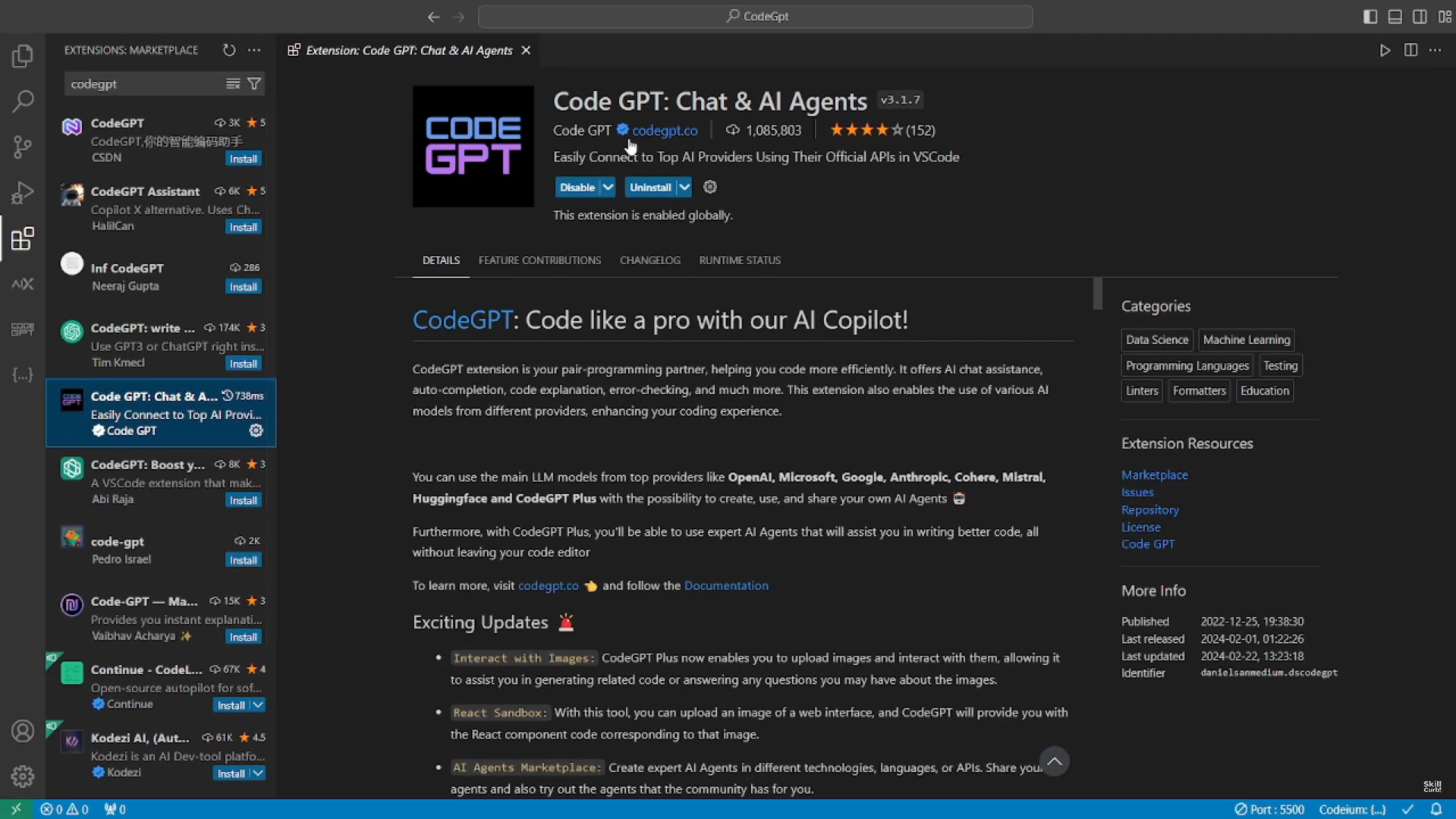1456x819 pixels.
Task: Open the Manage gear in activity bar
Action: (x=23, y=776)
